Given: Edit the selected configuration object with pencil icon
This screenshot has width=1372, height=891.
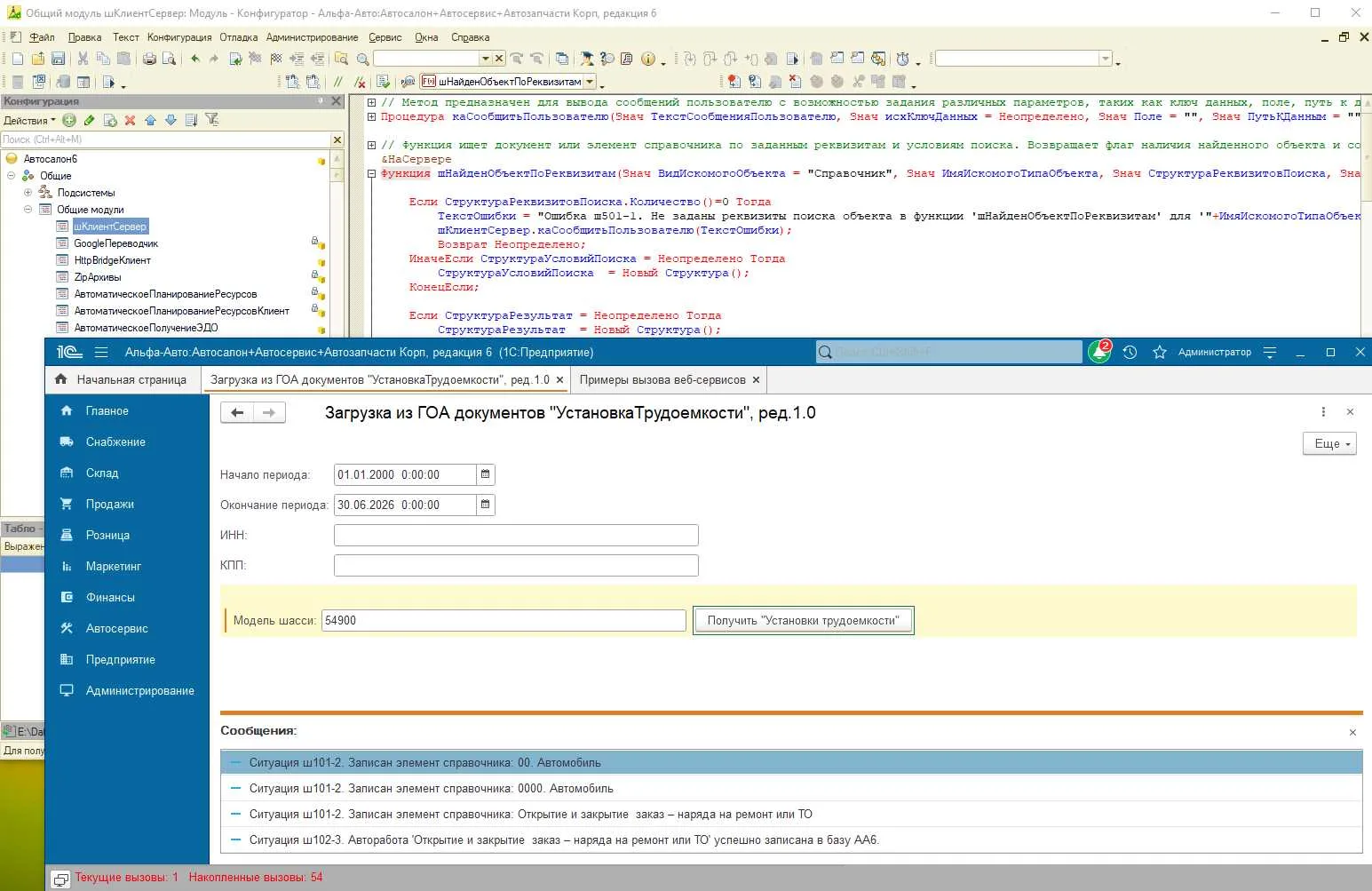Looking at the screenshot, I should click(89, 120).
